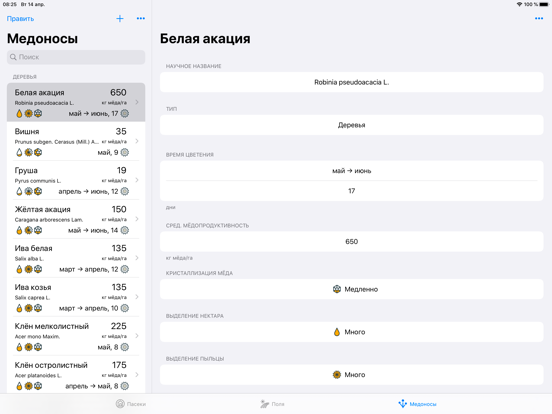Click the 650 honey productivity field
This screenshot has width=552, height=414.
[x=351, y=242]
